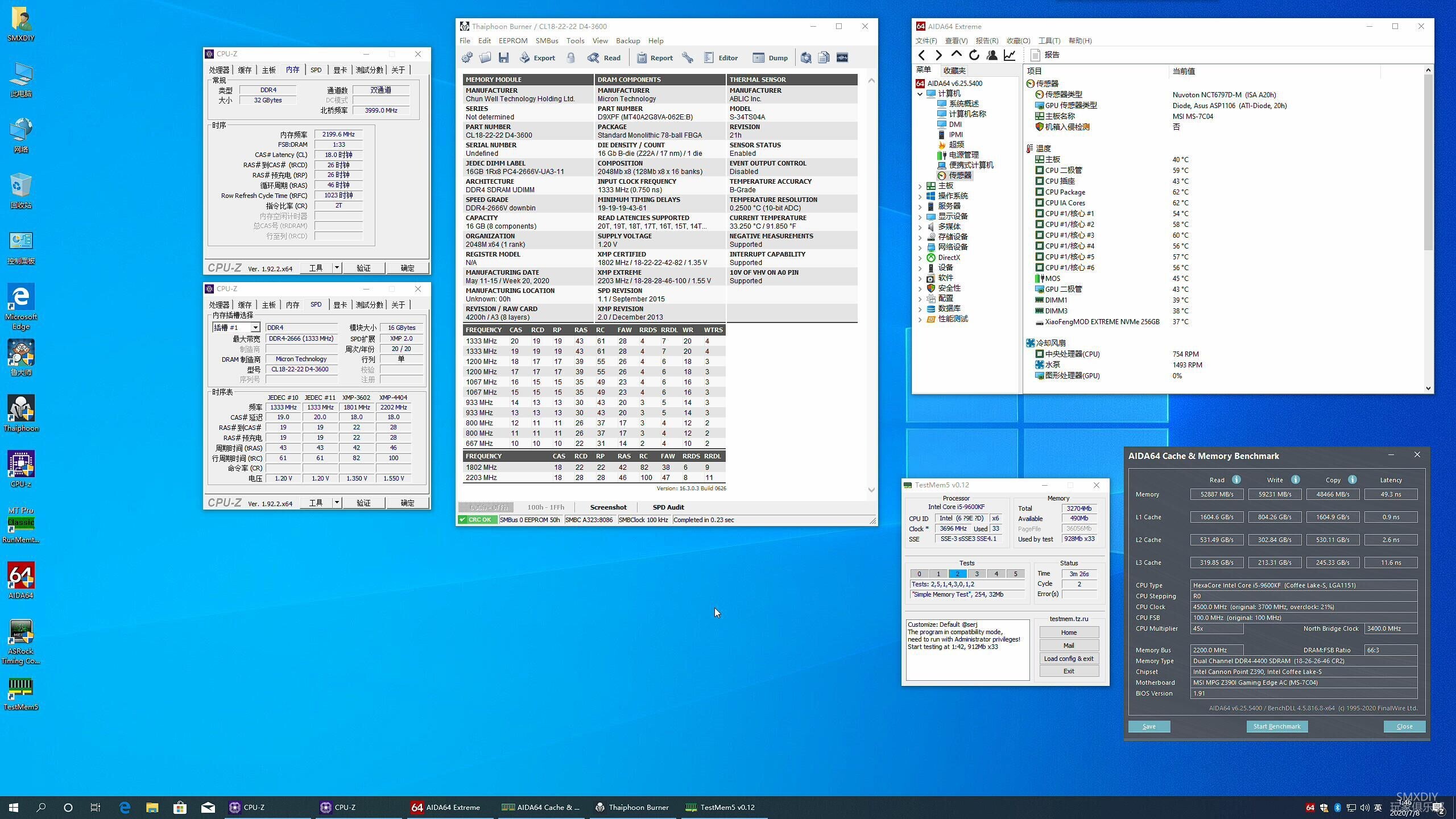This screenshot has height=819, width=1456.
Task: Click the floppy disk save icon in Thaiphoon Burner
Action: (503, 57)
